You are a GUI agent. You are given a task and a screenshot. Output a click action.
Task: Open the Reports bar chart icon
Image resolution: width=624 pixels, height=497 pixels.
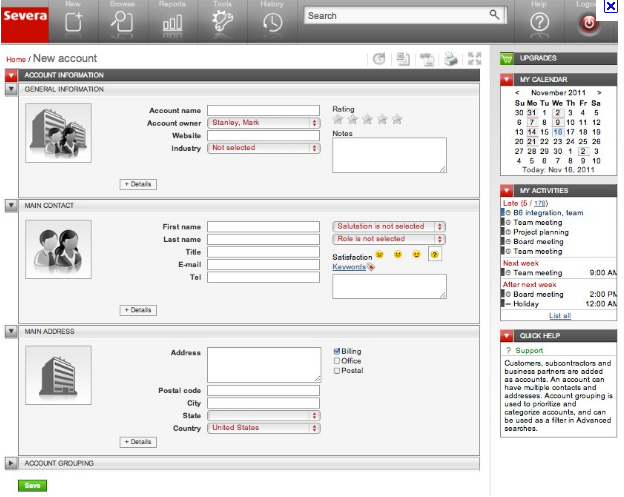[x=172, y=23]
